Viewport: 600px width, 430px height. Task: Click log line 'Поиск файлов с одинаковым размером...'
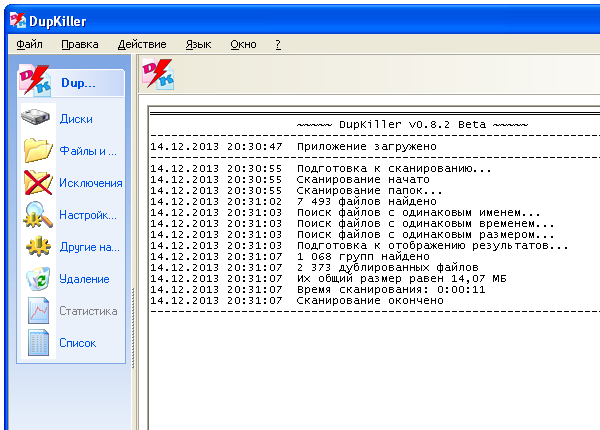coord(426,235)
